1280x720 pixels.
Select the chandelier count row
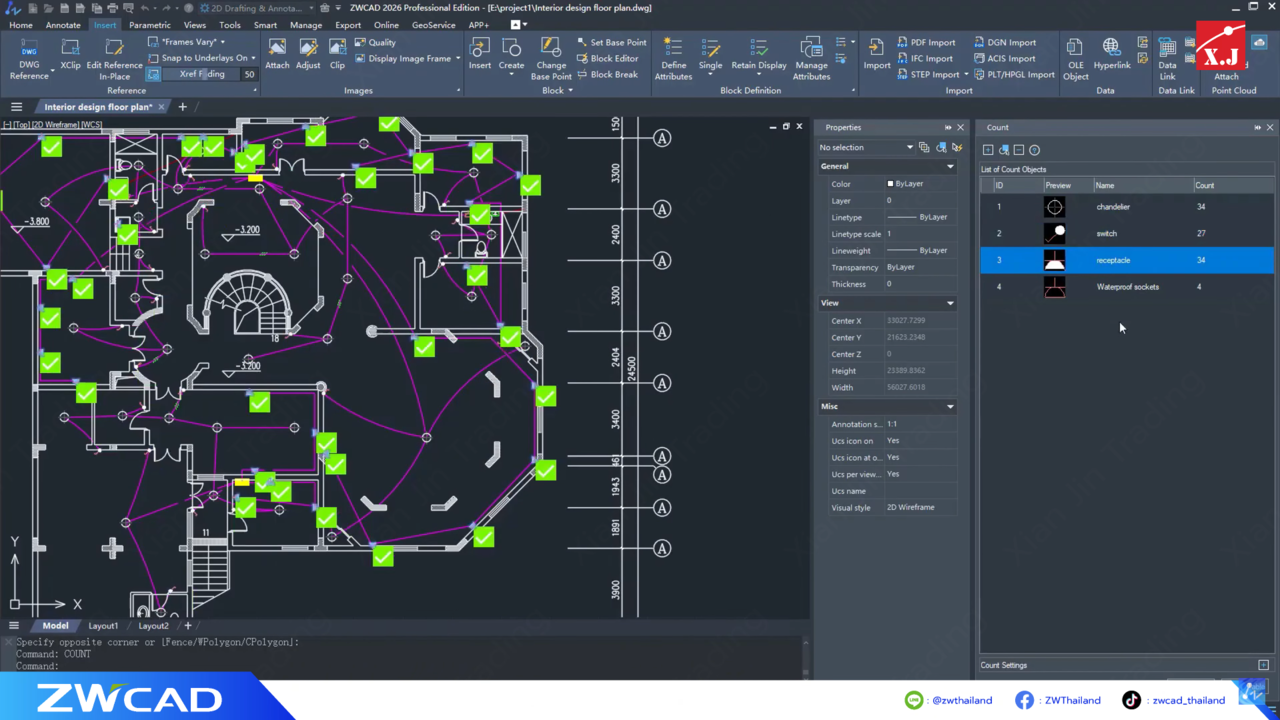coord(1127,207)
